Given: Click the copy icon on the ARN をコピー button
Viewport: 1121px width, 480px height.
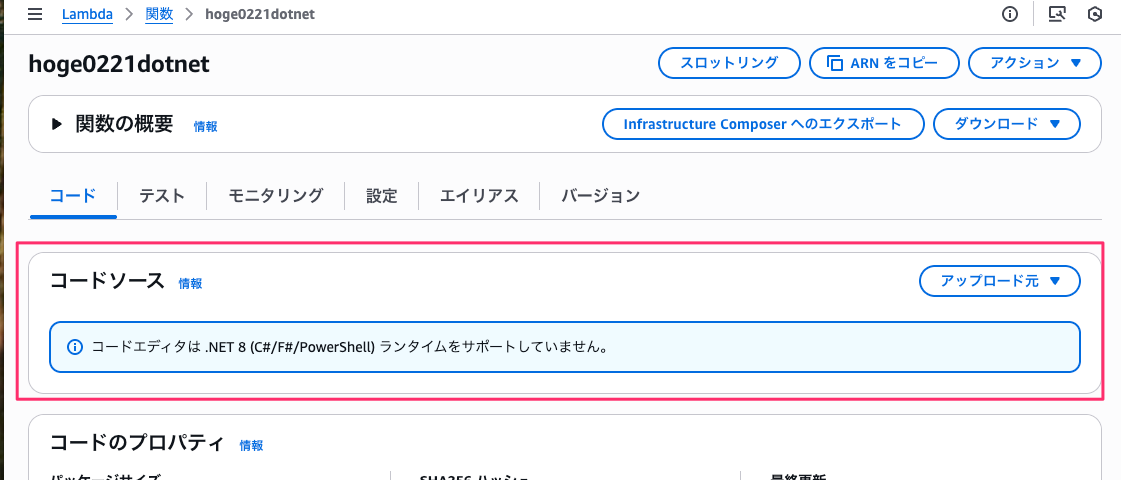Looking at the screenshot, I should (835, 63).
